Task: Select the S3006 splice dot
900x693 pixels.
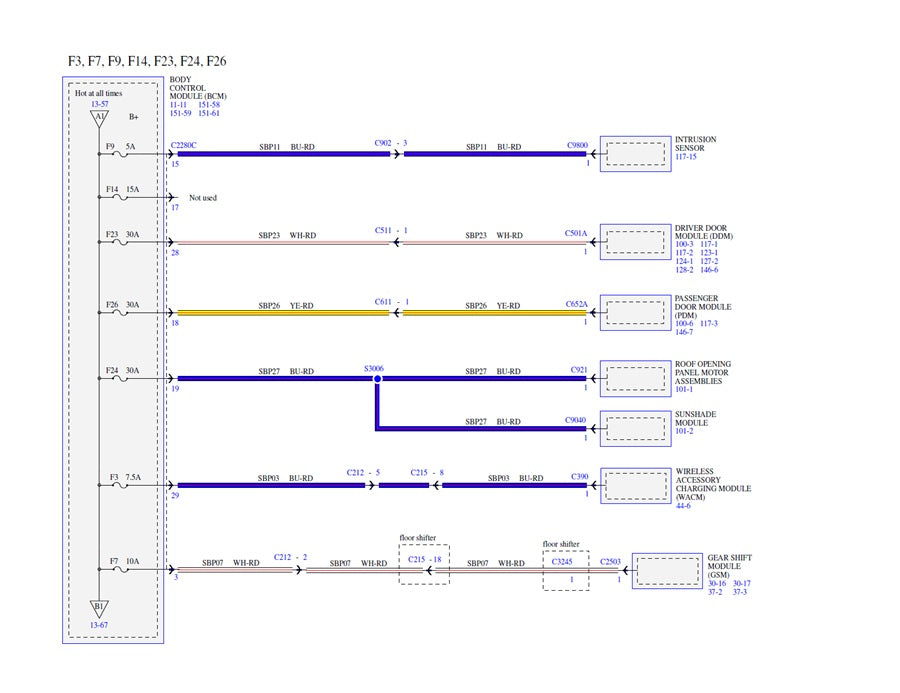Action: pyautogui.click(x=377, y=380)
